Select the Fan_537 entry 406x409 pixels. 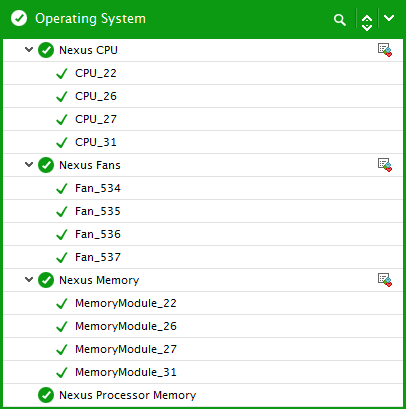pos(203,257)
